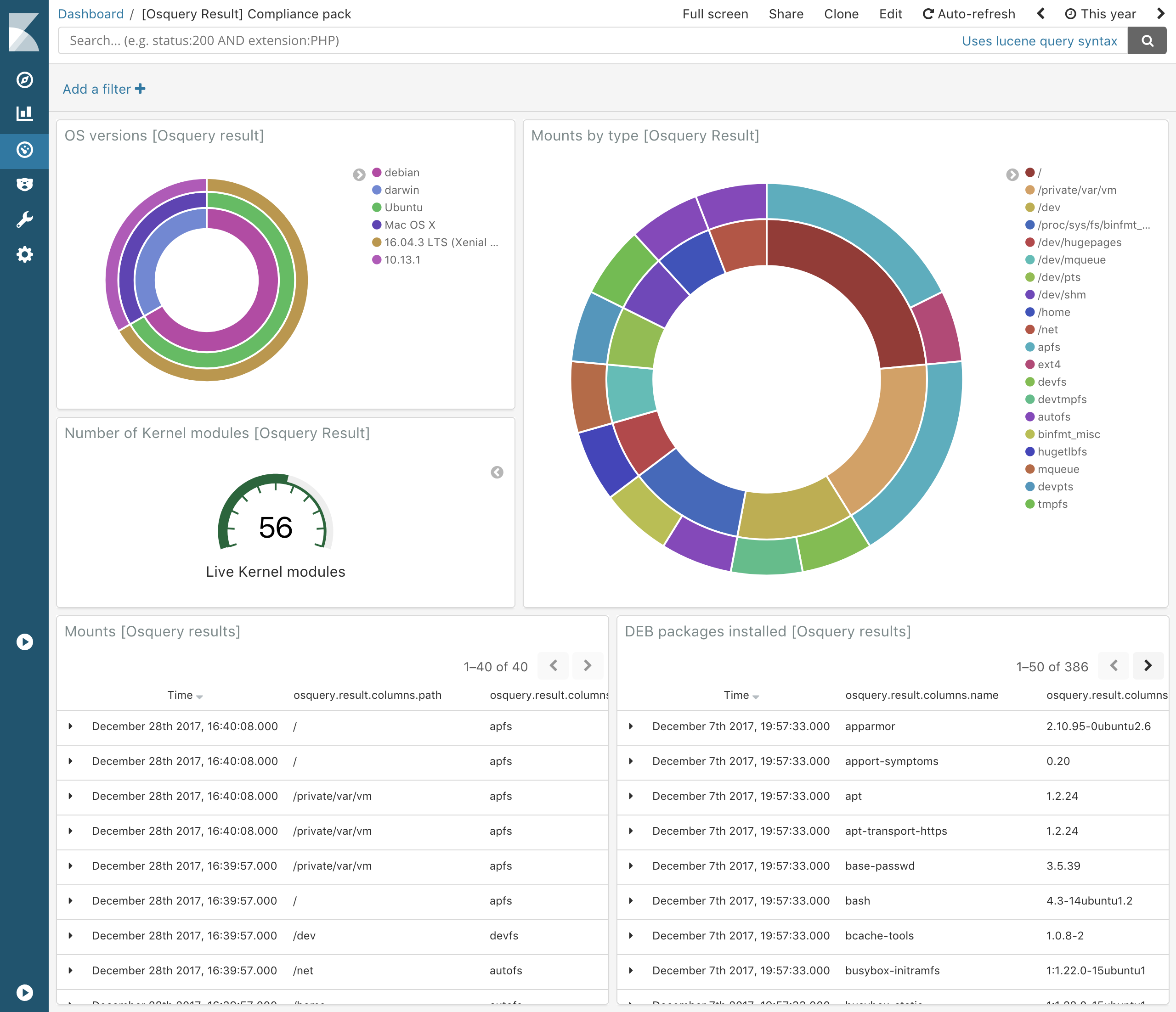Scroll down in DEB packages list
The width and height of the screenshot is (1176, 1012).
point(1148,664)
